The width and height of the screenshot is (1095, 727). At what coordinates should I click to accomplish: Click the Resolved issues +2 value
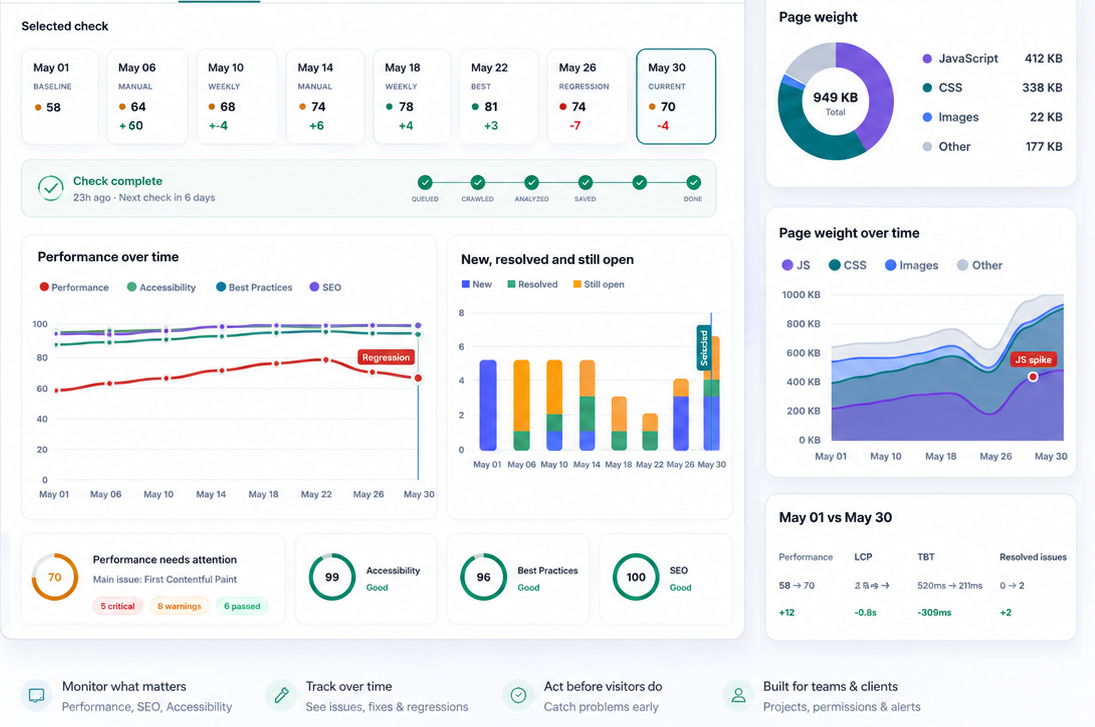click(1006, 612)
